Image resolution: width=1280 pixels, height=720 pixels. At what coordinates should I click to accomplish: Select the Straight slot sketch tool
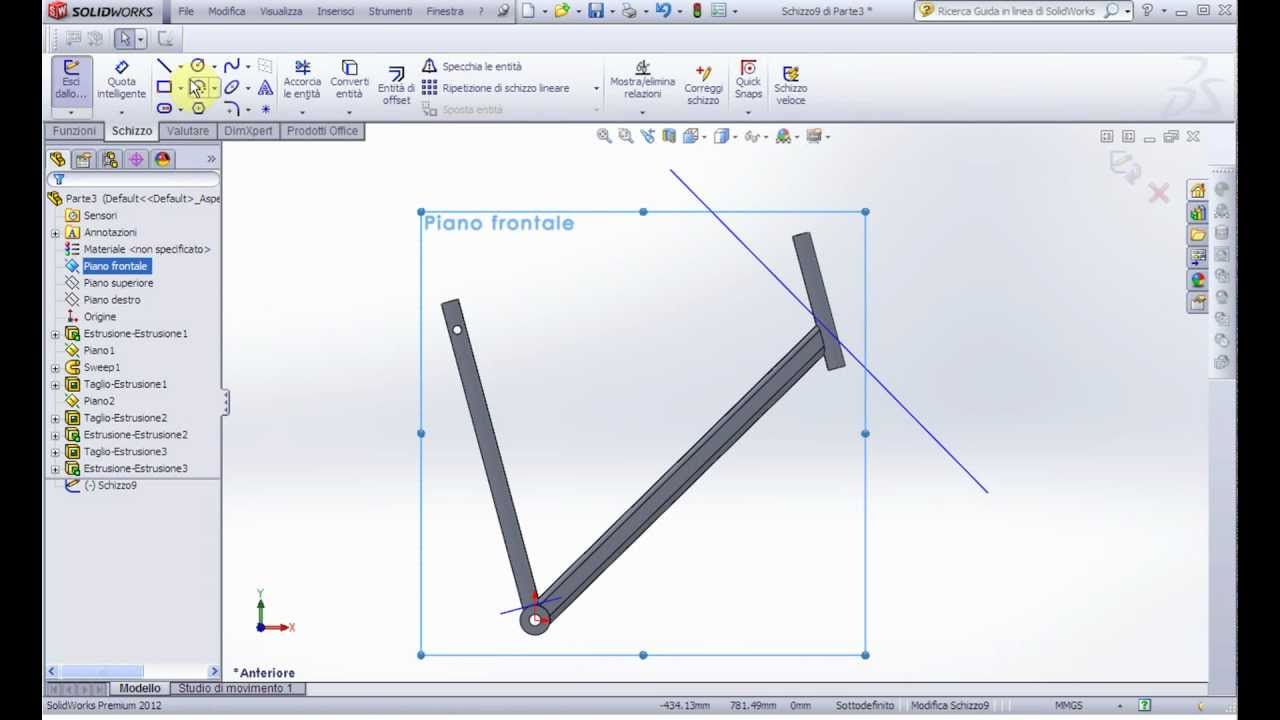pyautogui.click(x=164, y=108)
